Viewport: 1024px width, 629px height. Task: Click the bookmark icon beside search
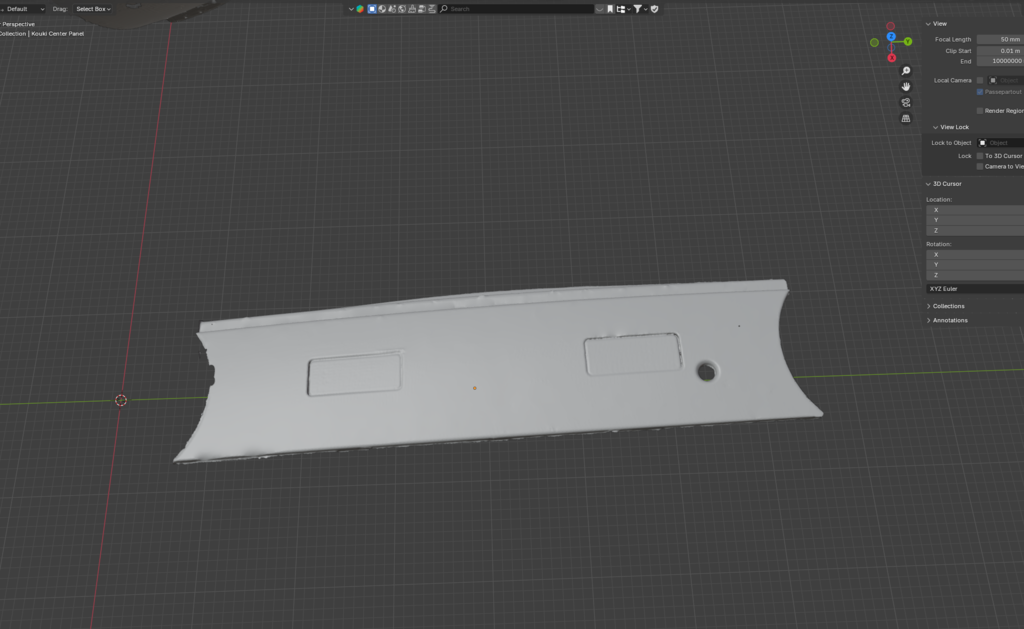(610, 8)
